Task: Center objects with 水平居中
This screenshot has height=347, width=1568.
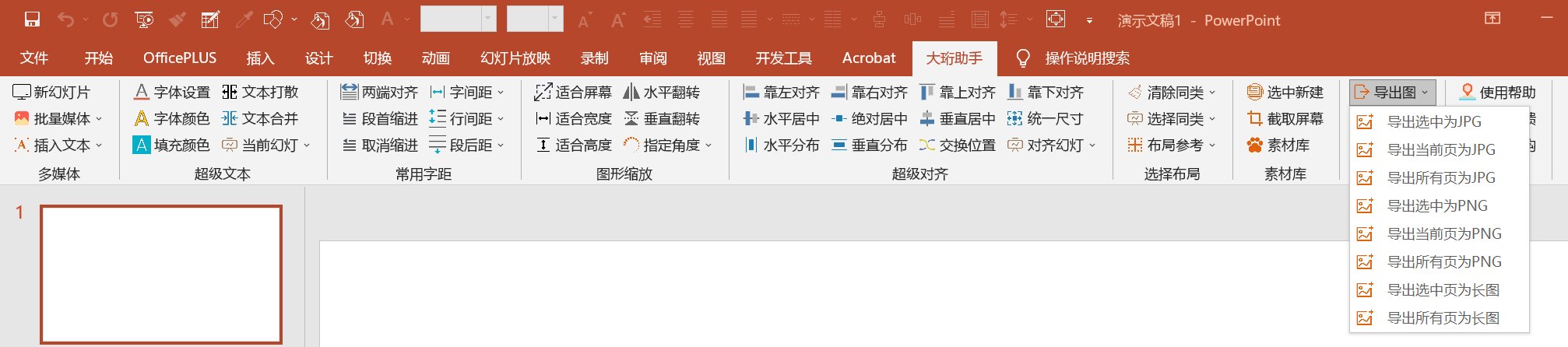Action: tap(781, 118)
